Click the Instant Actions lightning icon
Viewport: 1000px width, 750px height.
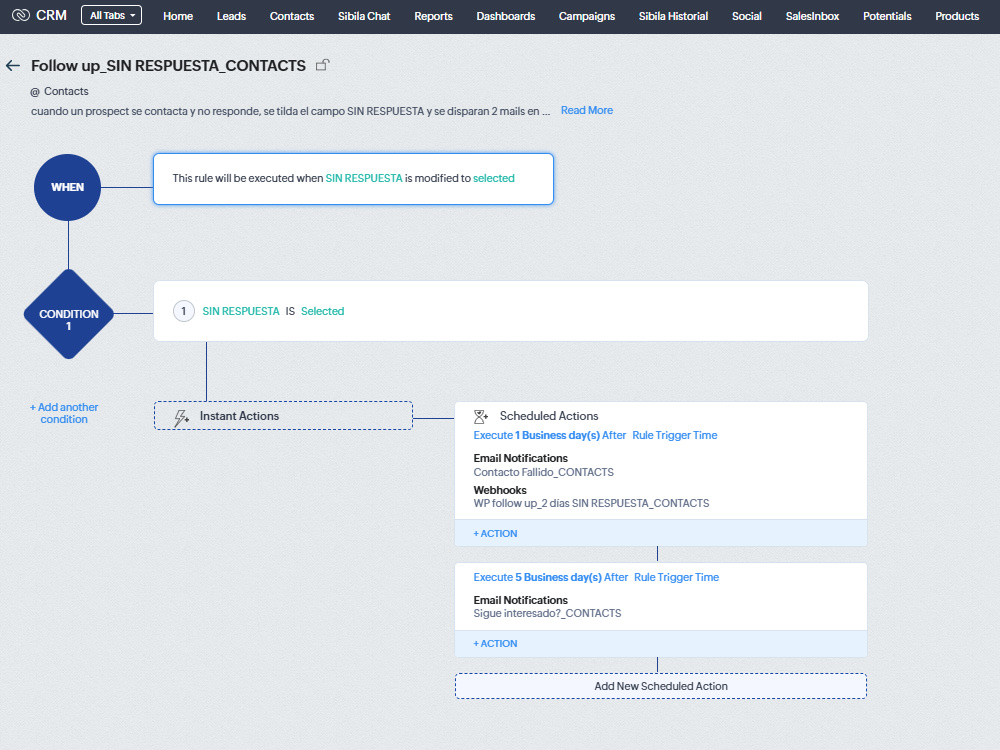tap(181, 417)
